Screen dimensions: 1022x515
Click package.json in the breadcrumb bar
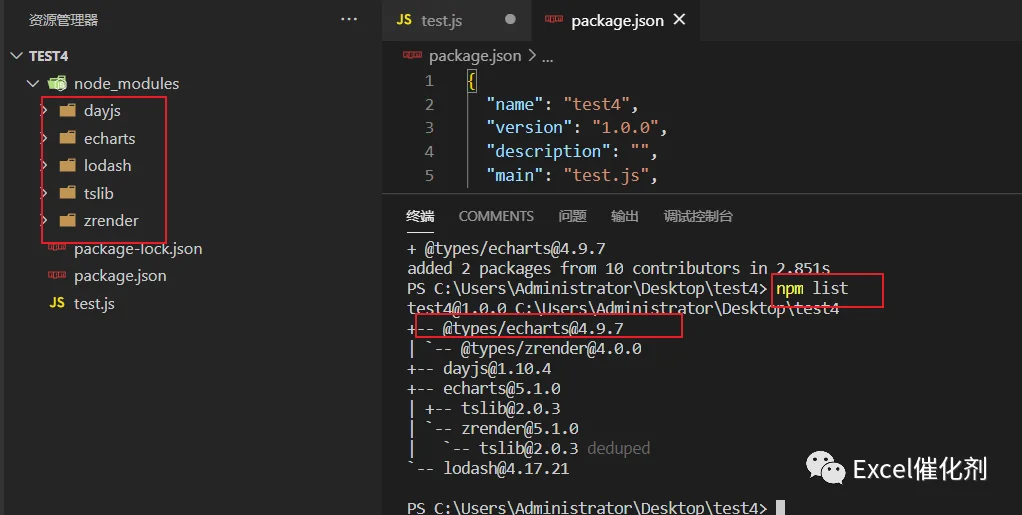click(474, 57)
